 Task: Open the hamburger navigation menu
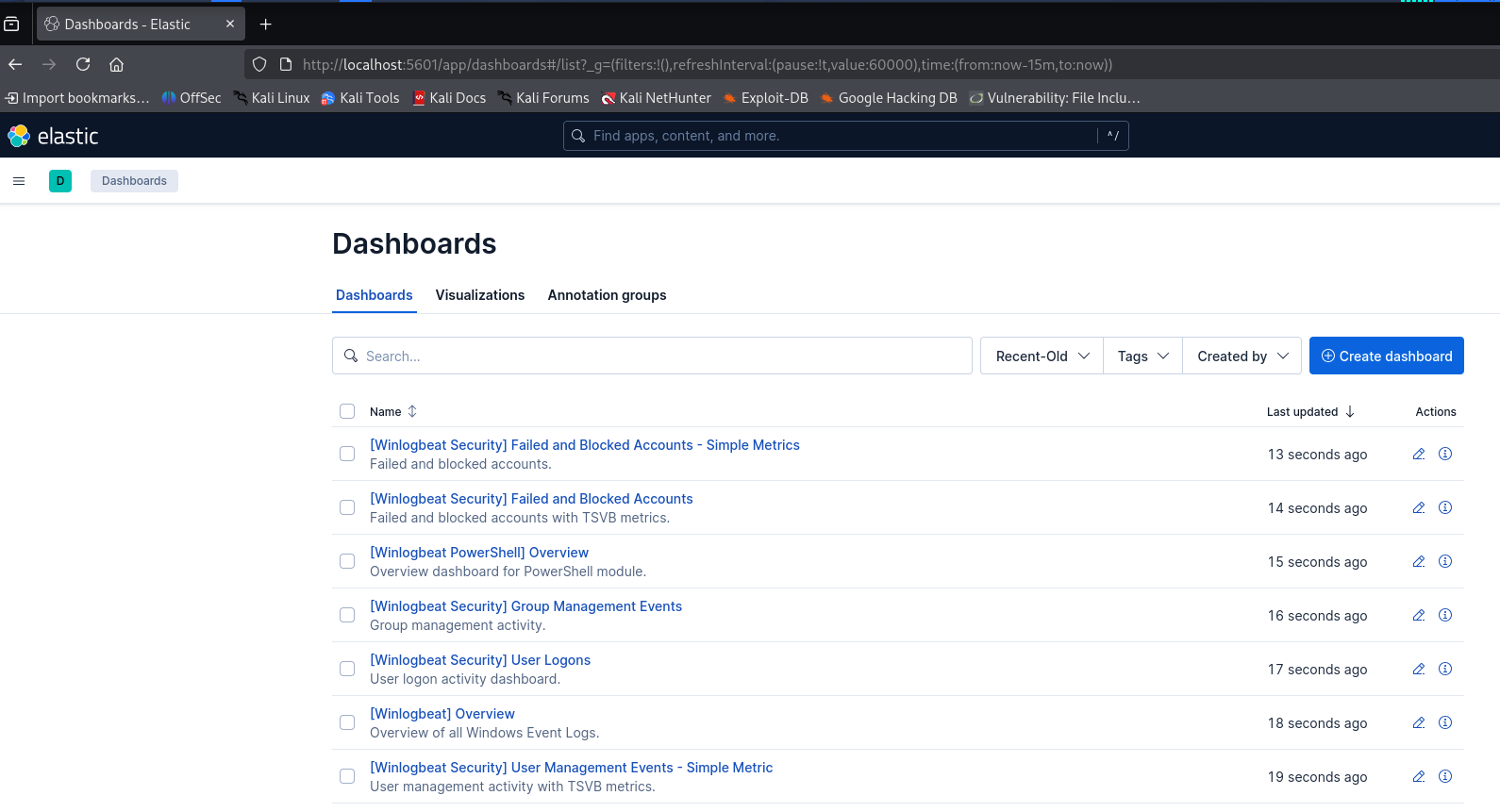(x=19, y=181)
